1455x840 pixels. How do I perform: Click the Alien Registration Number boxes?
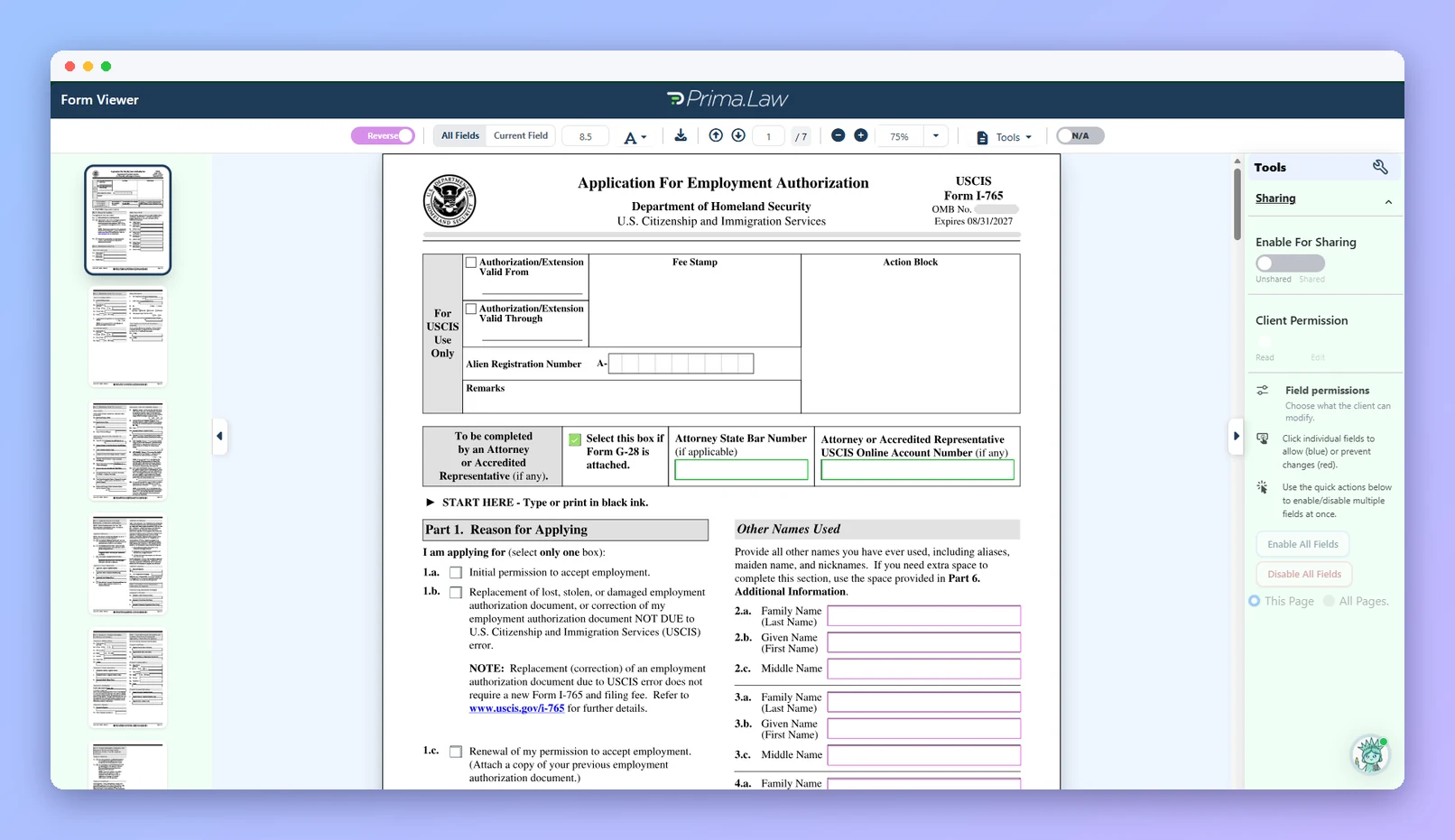coord(681,364)
